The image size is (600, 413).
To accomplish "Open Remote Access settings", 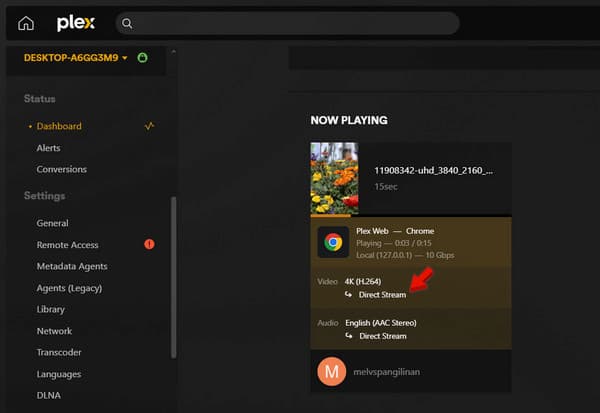I will [x=67, y=245].
